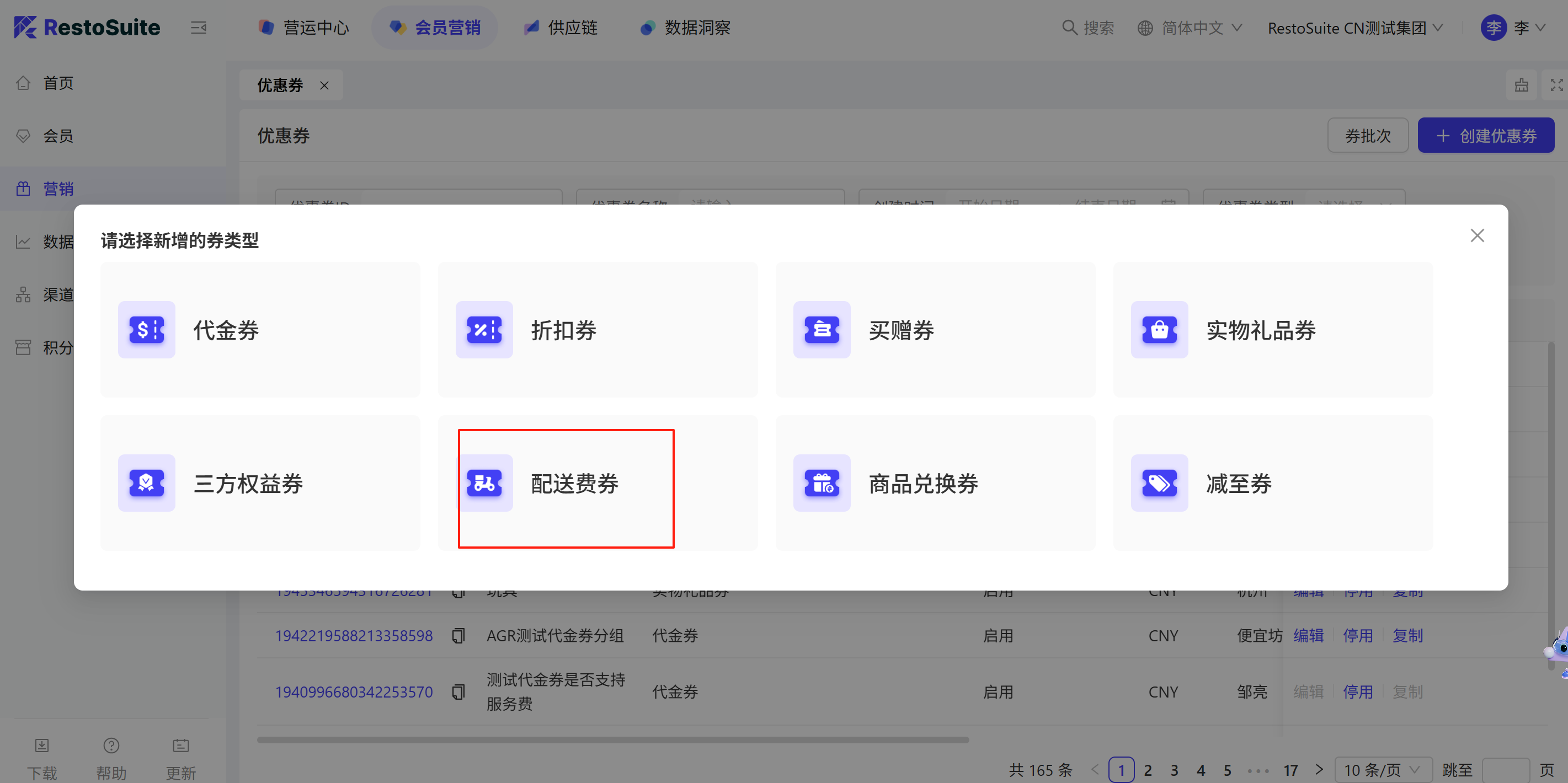Open 渠道 channel icon in sidebar
Viewport: 1568px width, 783px height.
click(23, 294)
